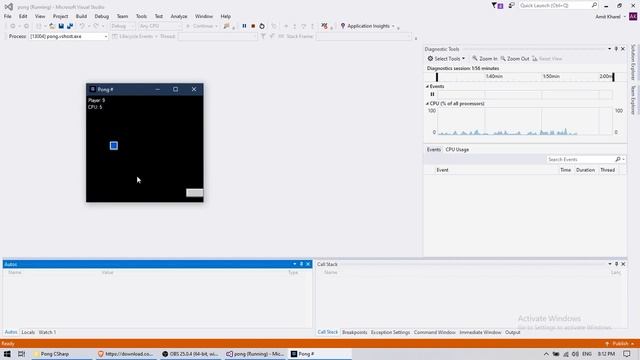Switch to Pong # app on taskbar
Viewport: 640px width, 360px height.
coord(320,354)
